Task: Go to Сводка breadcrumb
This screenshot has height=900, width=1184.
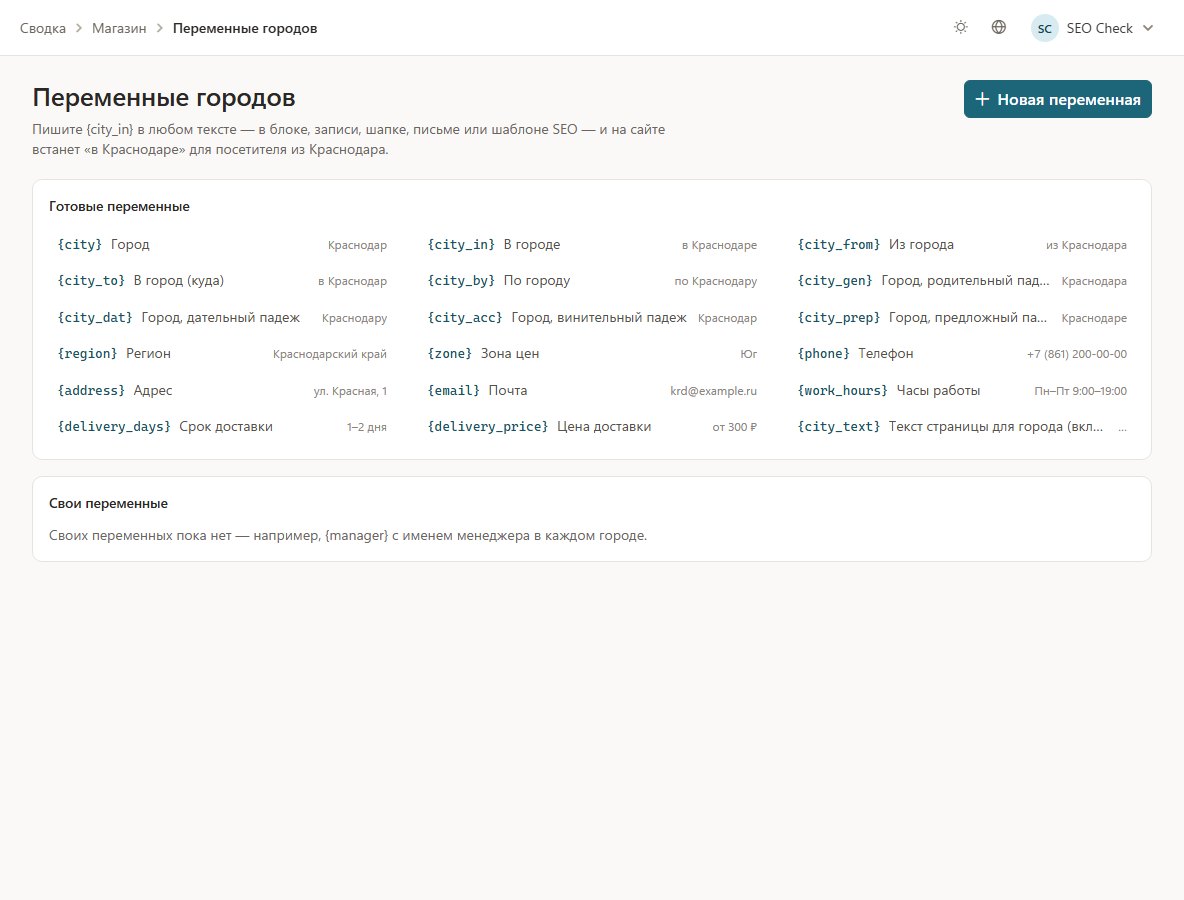Action: click(42, 28)
